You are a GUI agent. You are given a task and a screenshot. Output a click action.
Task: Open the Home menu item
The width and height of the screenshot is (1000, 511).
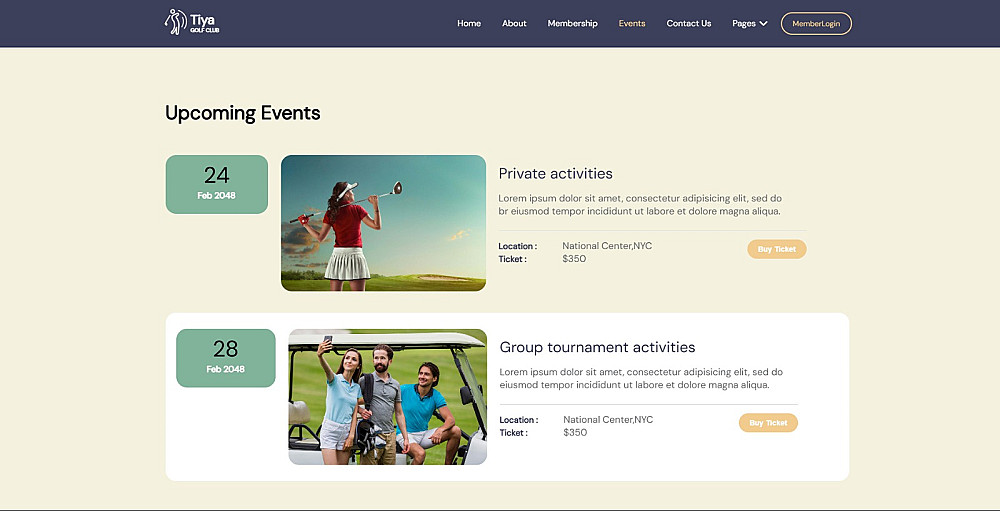pos(469,24)
